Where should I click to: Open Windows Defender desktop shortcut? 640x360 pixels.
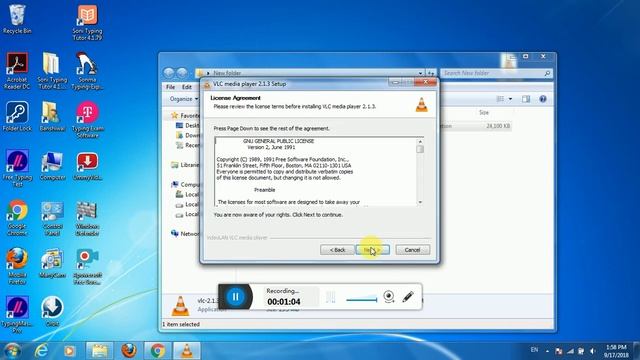(87, 218)
